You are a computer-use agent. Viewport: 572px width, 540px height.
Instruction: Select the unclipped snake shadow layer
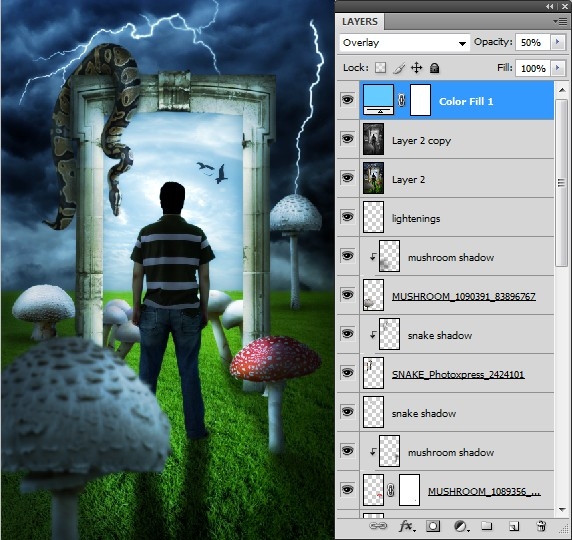tap(456, 412)
